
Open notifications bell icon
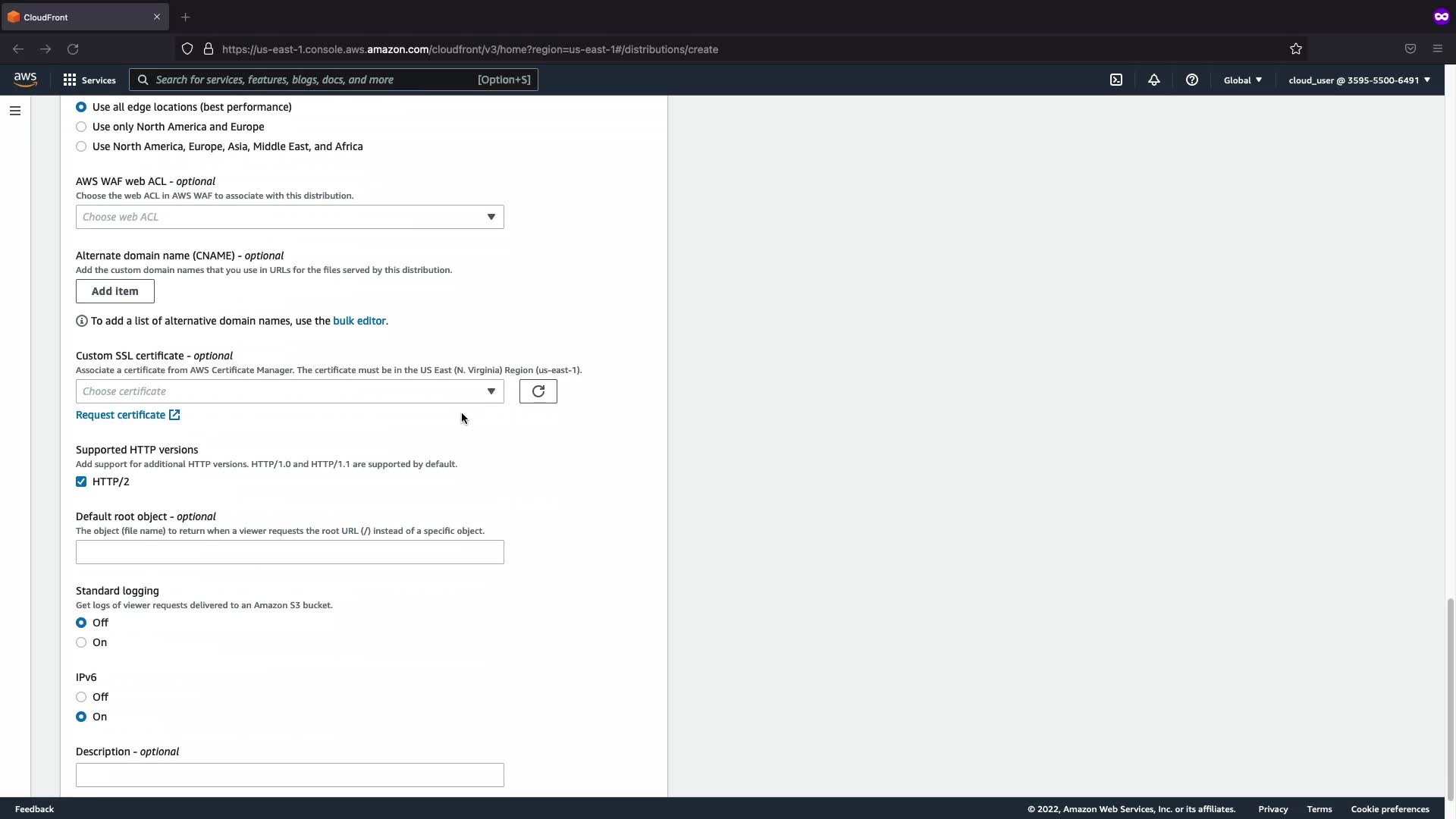tap(1153, 80)
